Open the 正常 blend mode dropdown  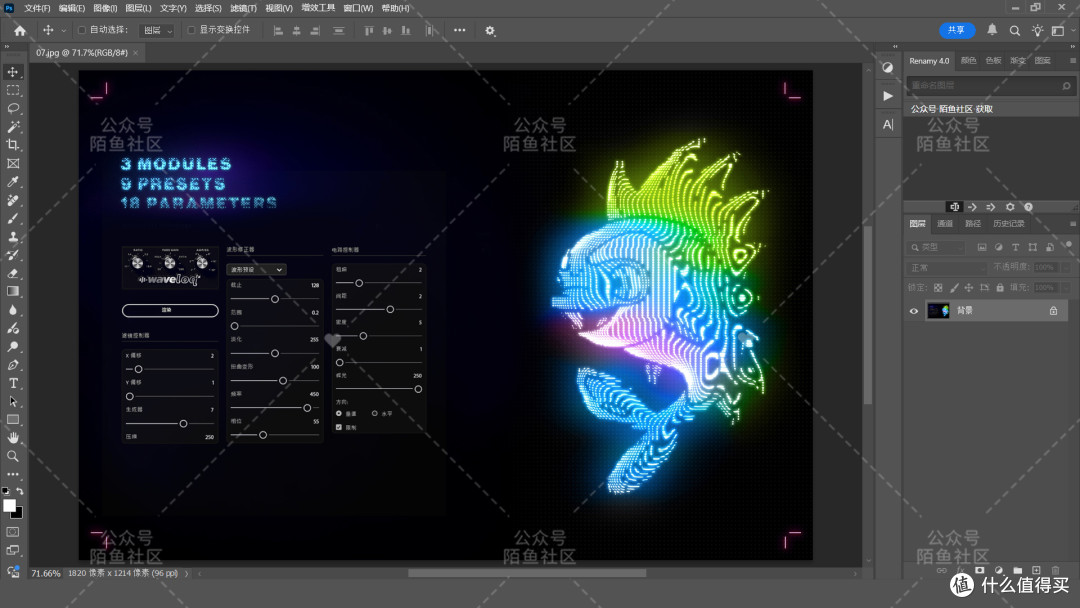[x=948, y=267]
